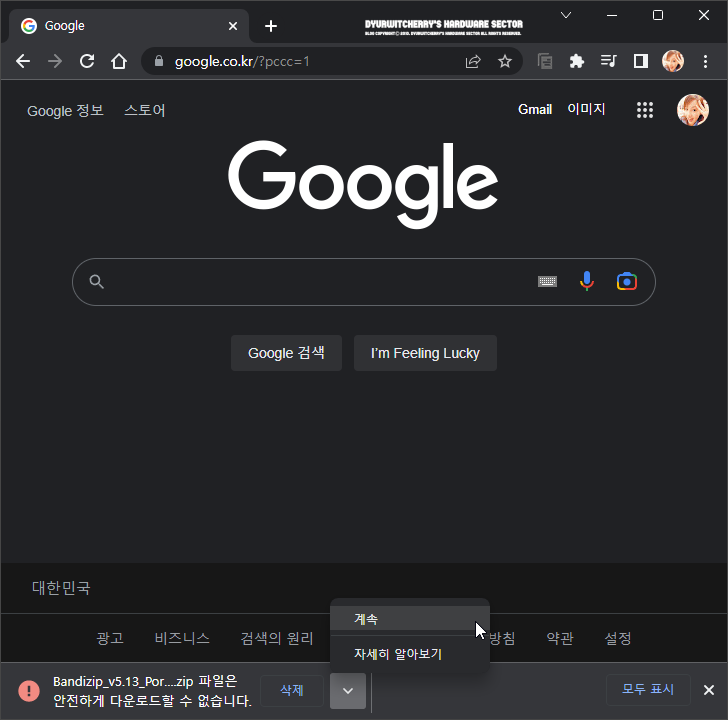Open Chrome profile avatar in toolbar

[x=673, y=61]
